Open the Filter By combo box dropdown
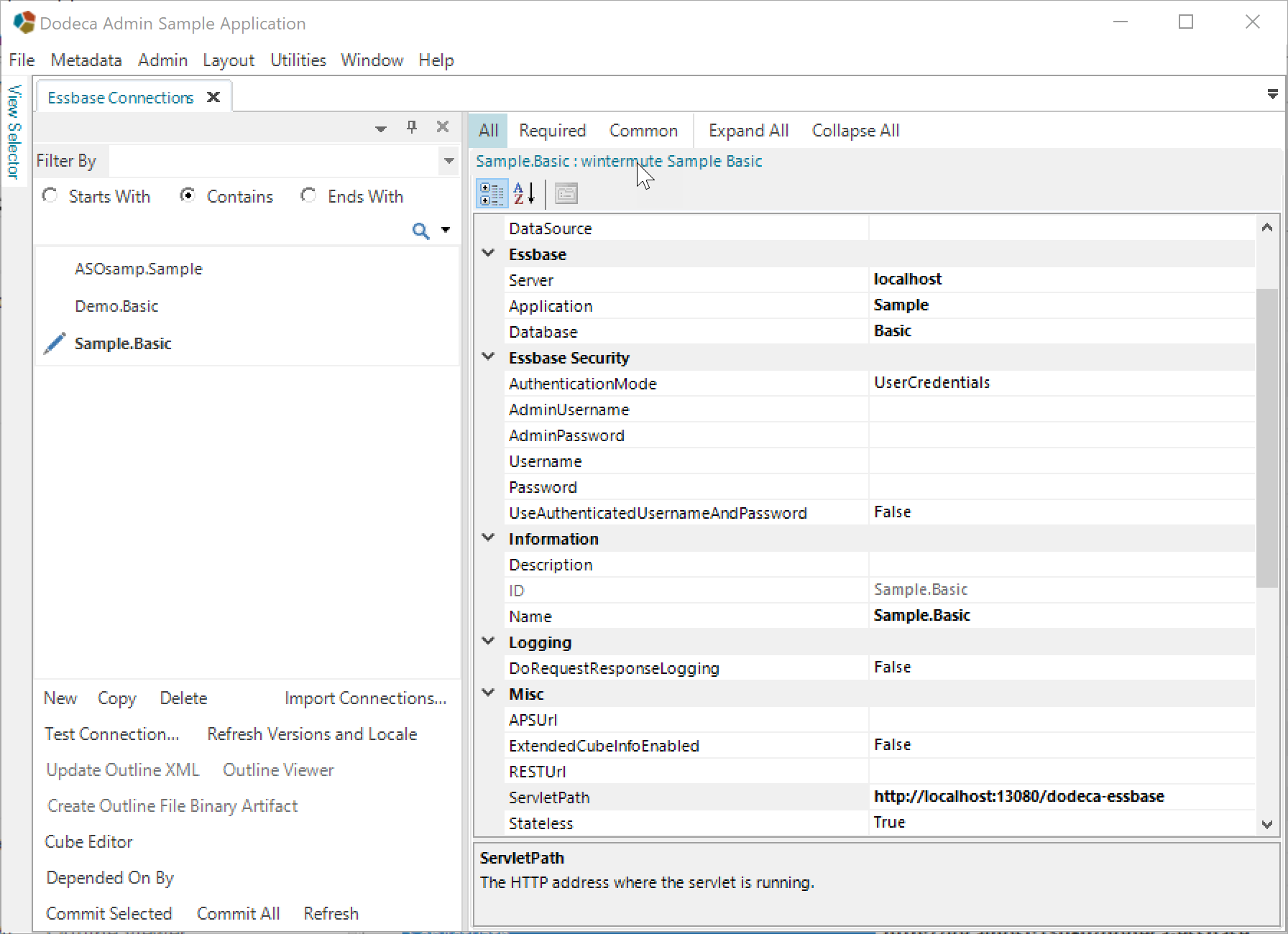Viewport: 1288px width, 934px height. coord(449,160)
